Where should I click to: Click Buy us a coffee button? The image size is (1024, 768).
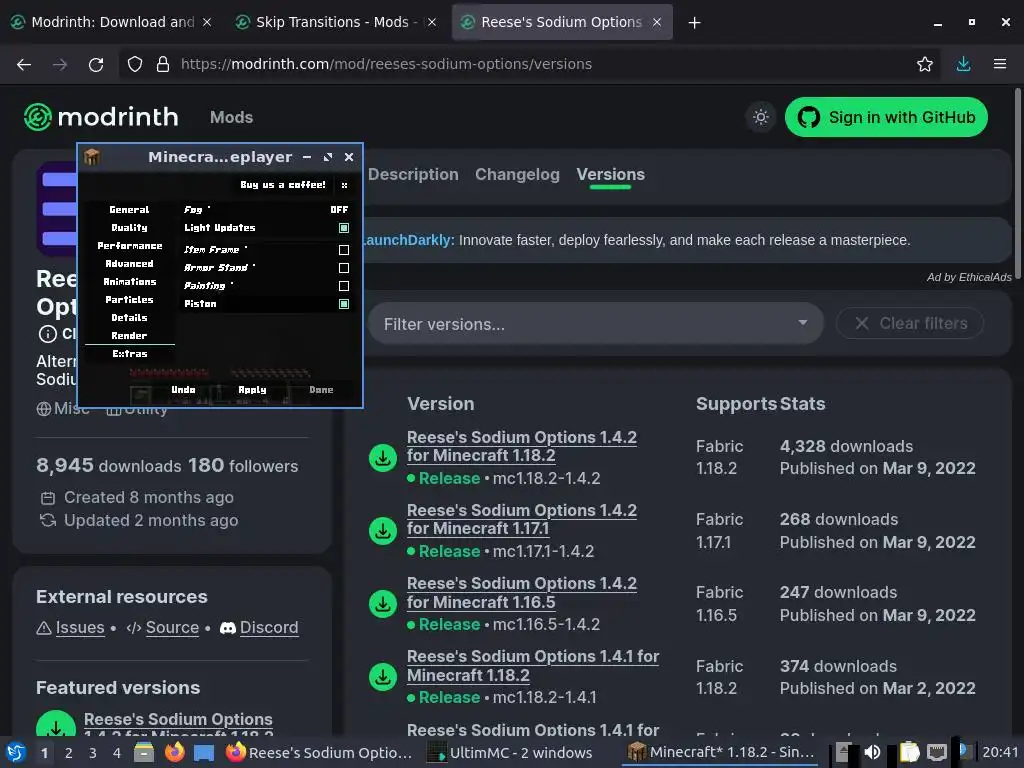[x=283, y=185]
